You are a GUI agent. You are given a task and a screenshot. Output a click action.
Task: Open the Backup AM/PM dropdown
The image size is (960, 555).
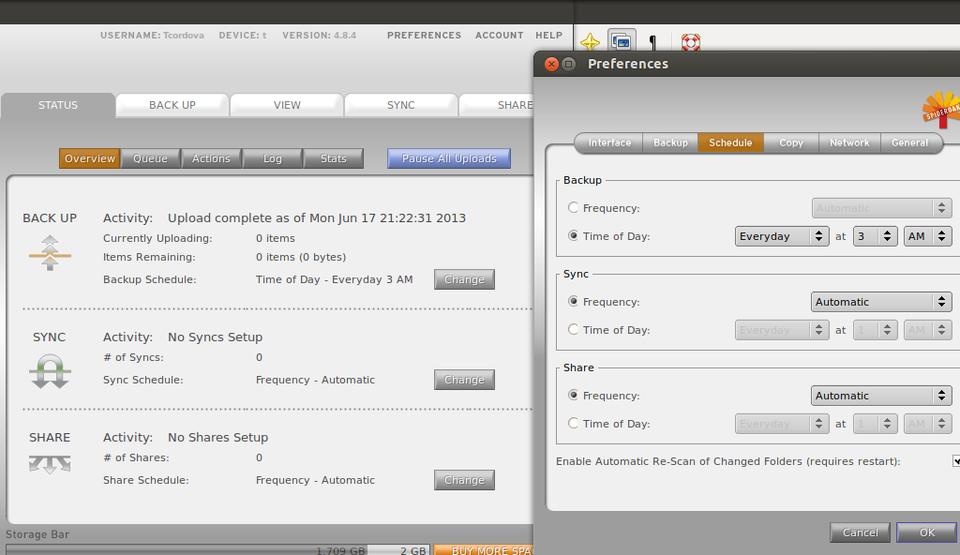pyautogui.click(x=928, y=236)
